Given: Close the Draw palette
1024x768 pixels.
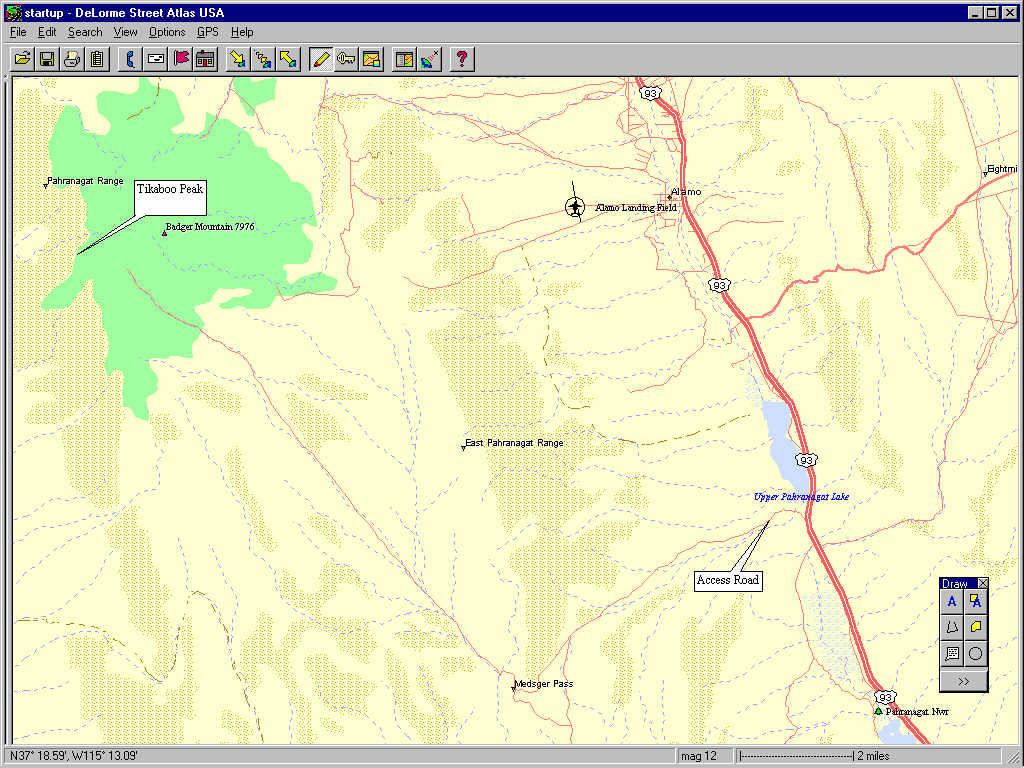Looking at the screenshot, I should point(982,583).
